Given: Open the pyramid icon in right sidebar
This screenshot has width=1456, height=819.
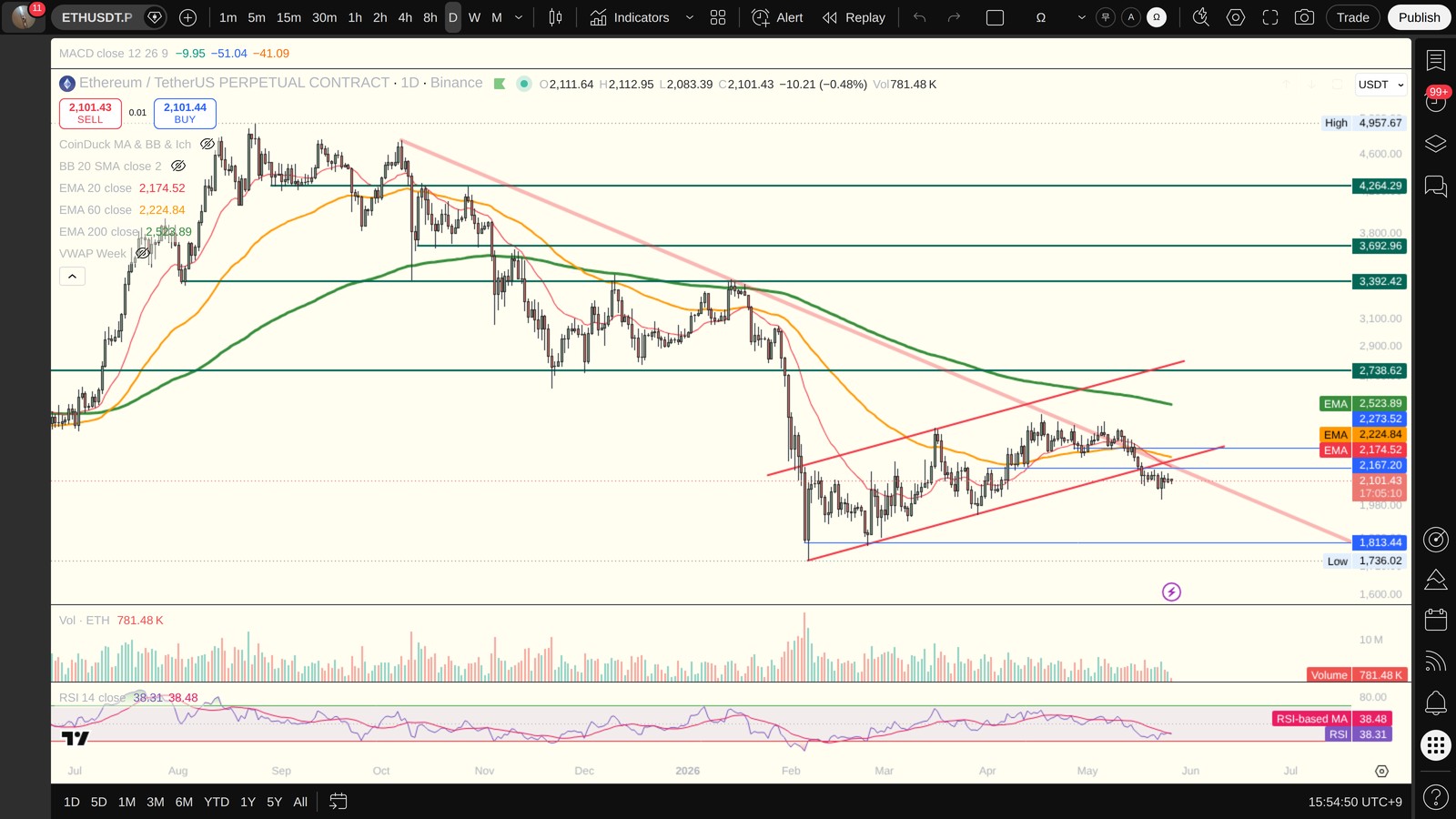Looking at the screenshot, I should click(x=1436, y=580).
